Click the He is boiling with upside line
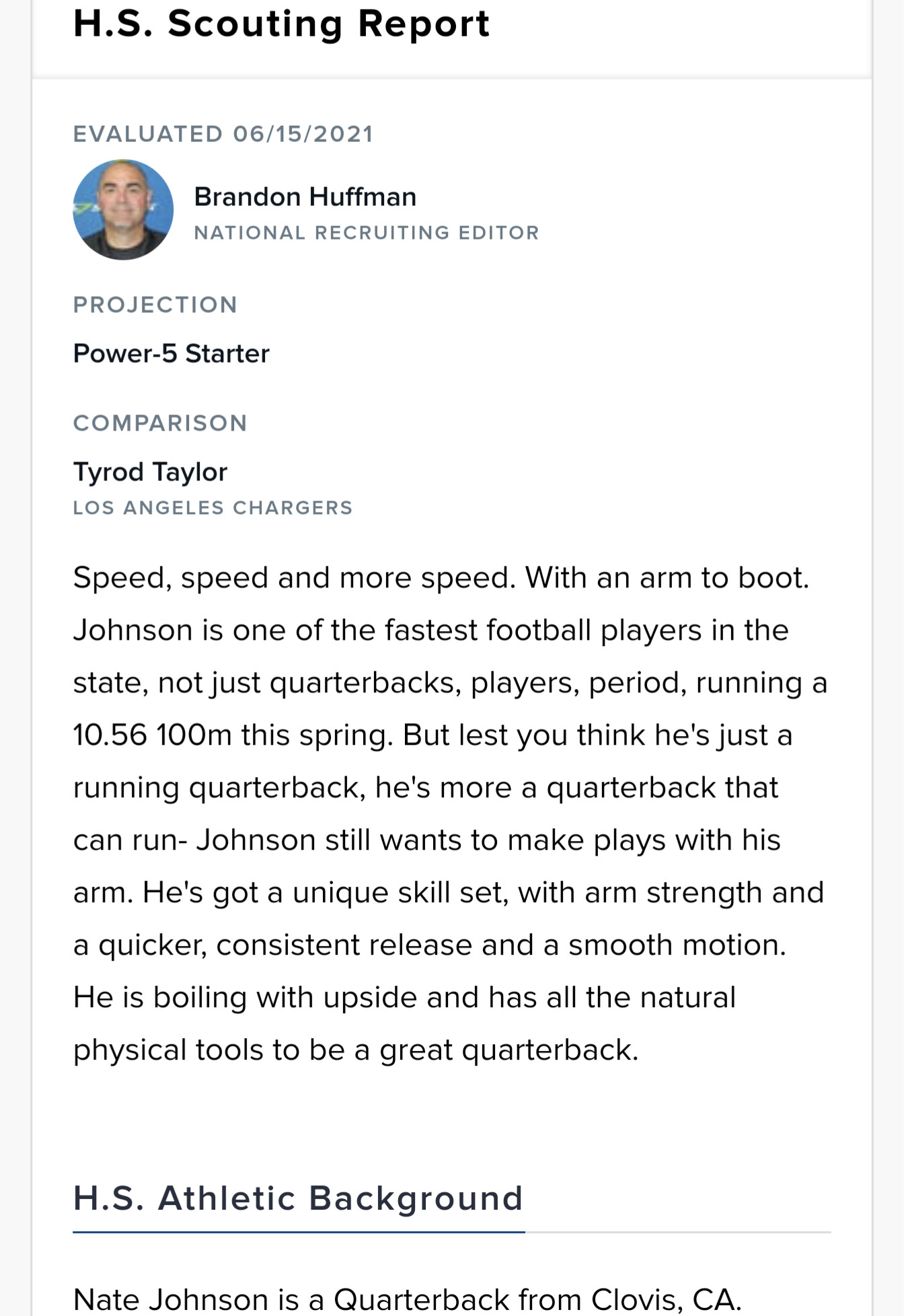Viewport: 904px width, 1316px height. point(404,998)
